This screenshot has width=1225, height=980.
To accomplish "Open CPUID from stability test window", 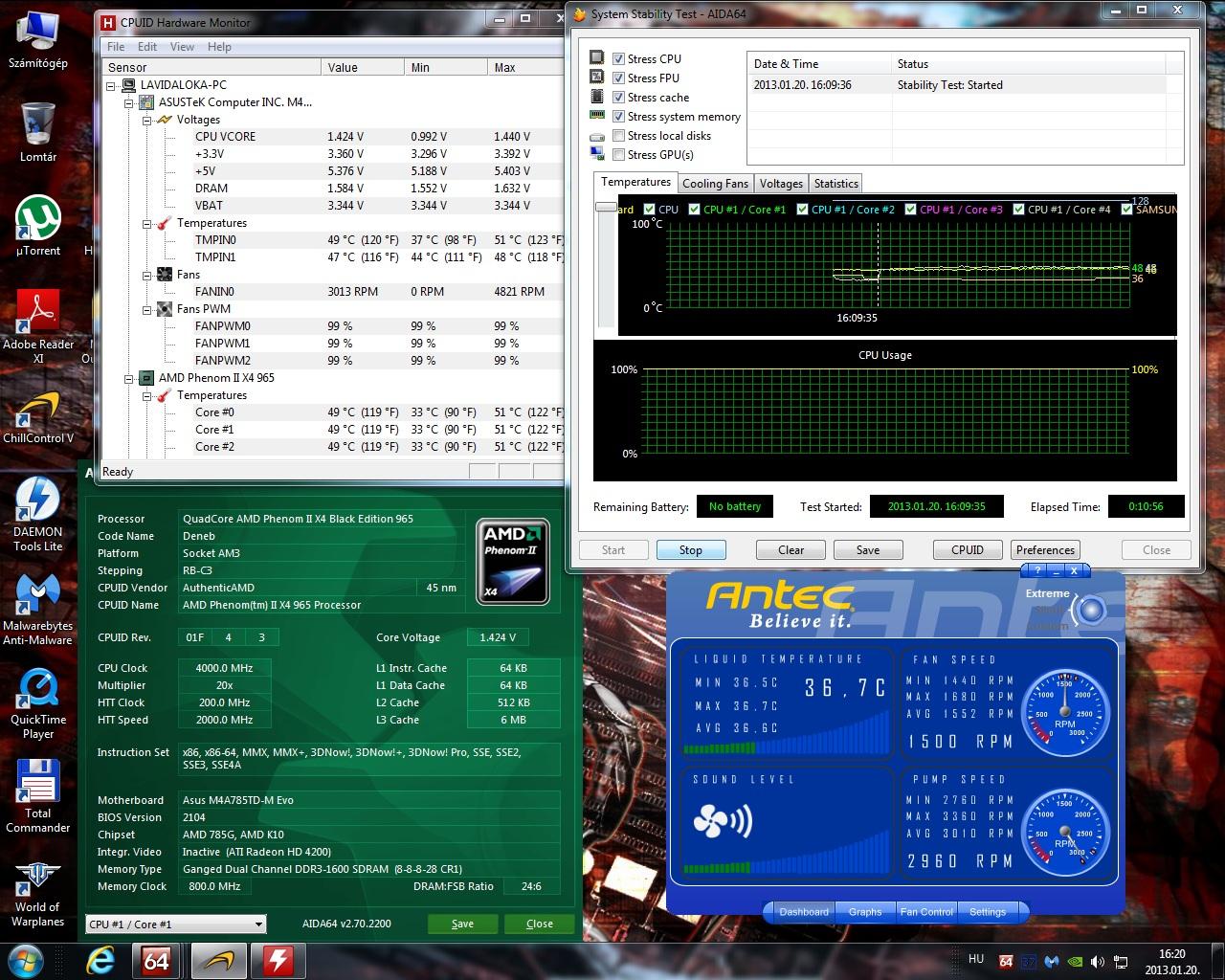I will click(x=968, y=550).
